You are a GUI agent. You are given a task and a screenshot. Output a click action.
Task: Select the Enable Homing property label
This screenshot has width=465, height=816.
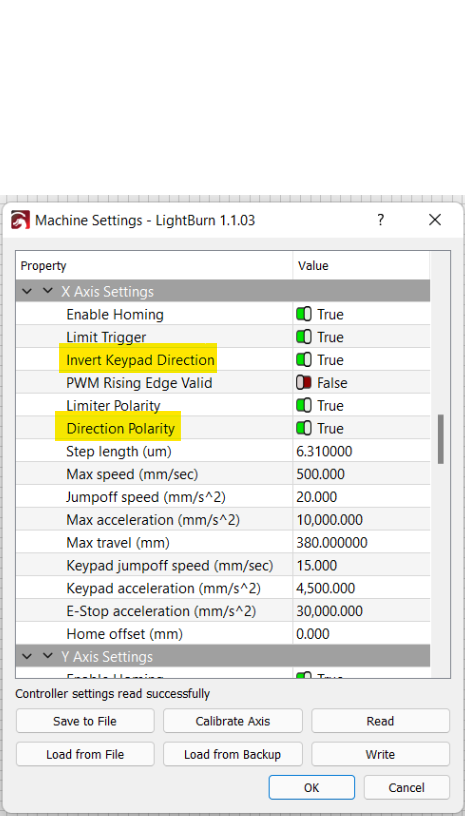pos(115,314)
